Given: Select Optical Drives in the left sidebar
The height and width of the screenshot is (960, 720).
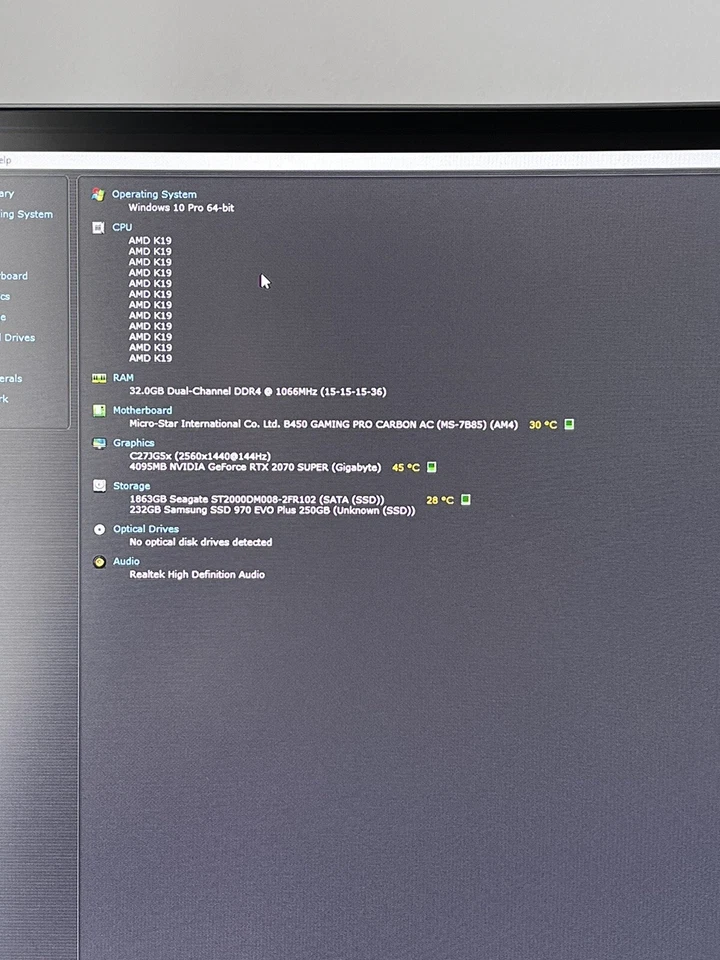Looking at the screenshot, I should tap(18, 337).
